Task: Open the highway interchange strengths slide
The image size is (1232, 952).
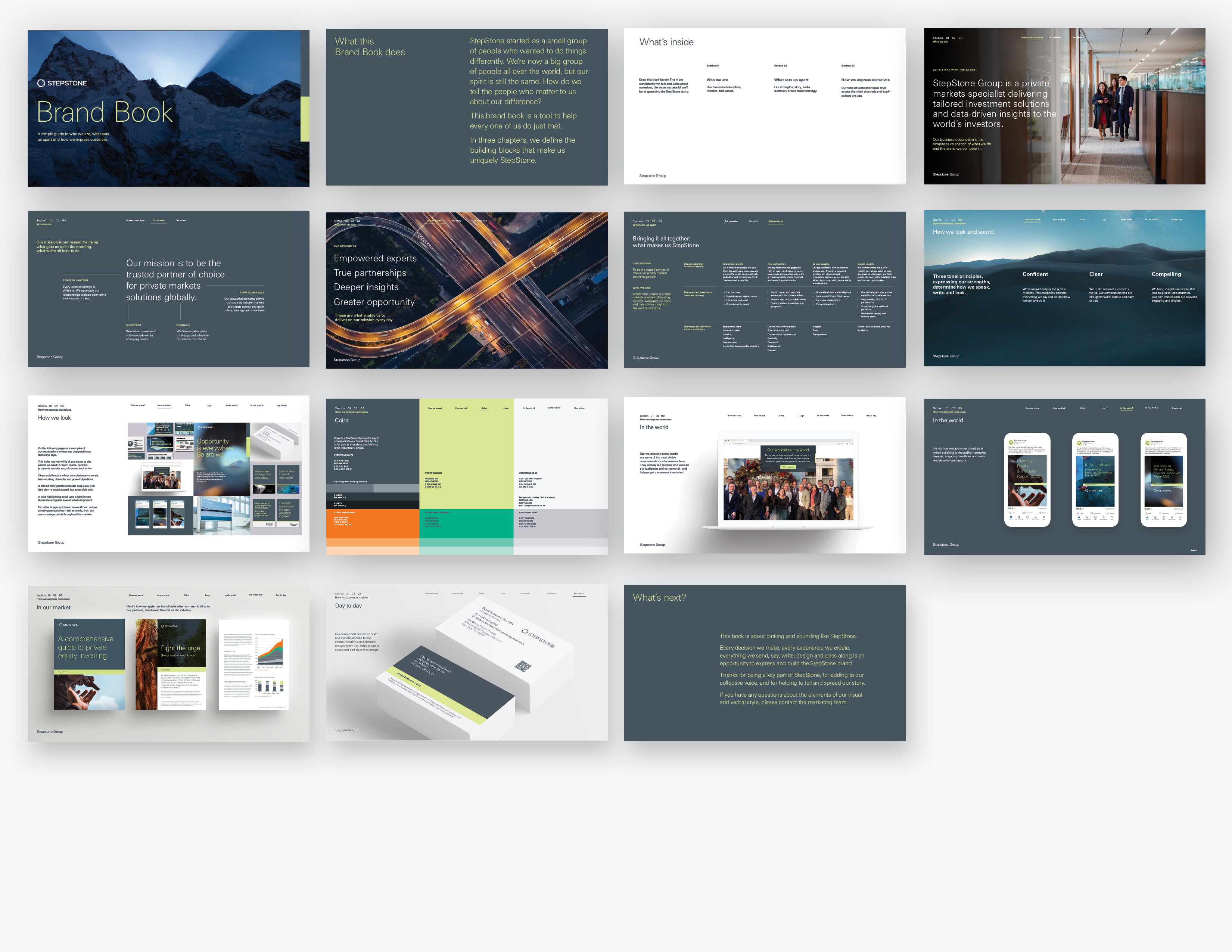Action: tap(467, 290)
